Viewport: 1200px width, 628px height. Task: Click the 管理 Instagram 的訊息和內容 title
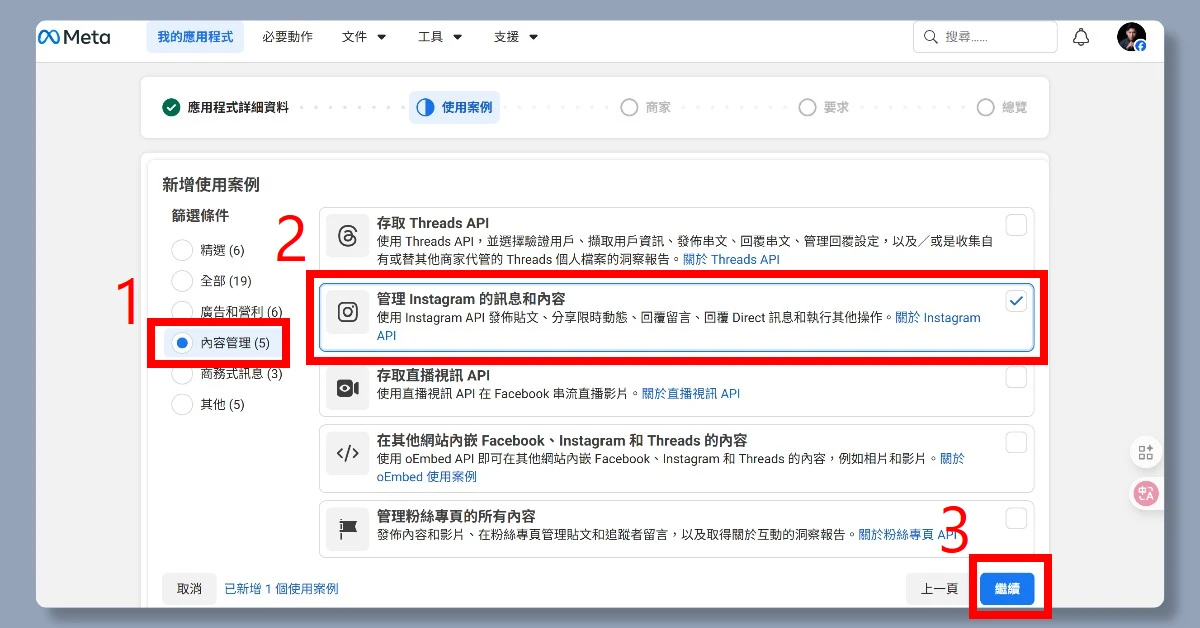coord(471,299)
